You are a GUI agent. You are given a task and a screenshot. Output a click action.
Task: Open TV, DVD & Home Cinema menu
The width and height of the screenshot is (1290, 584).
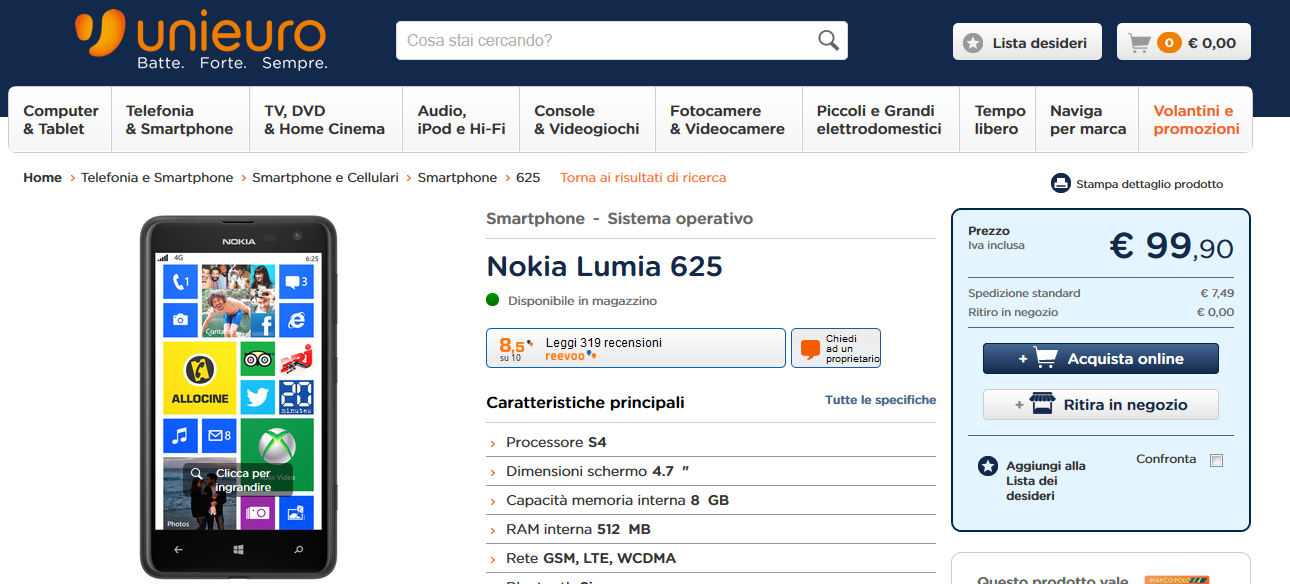(325, 120)
